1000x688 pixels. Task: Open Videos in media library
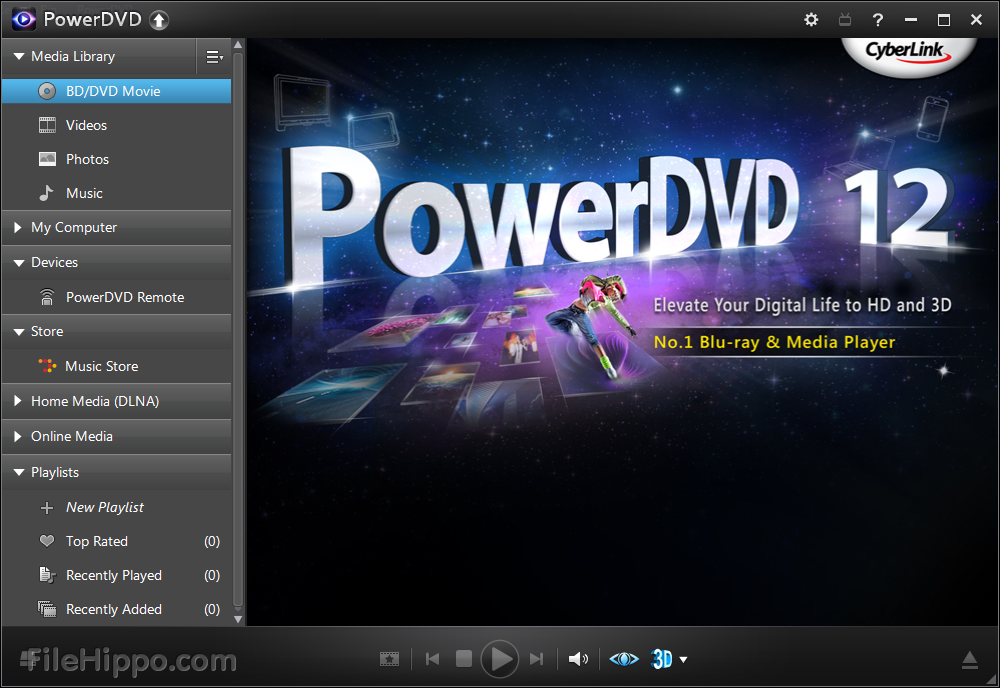(117, 125)
